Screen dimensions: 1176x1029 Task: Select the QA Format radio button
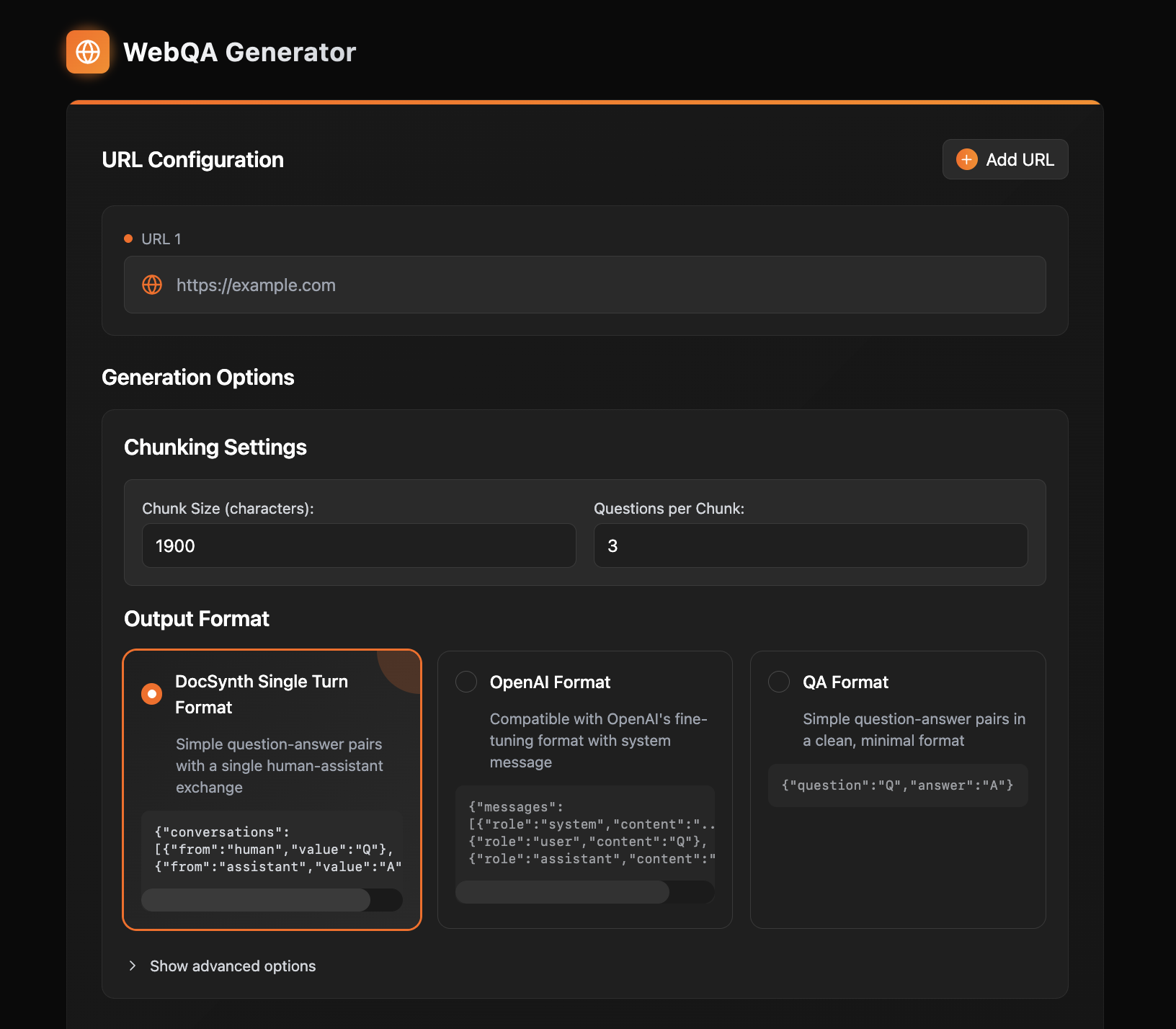point(779,682)
